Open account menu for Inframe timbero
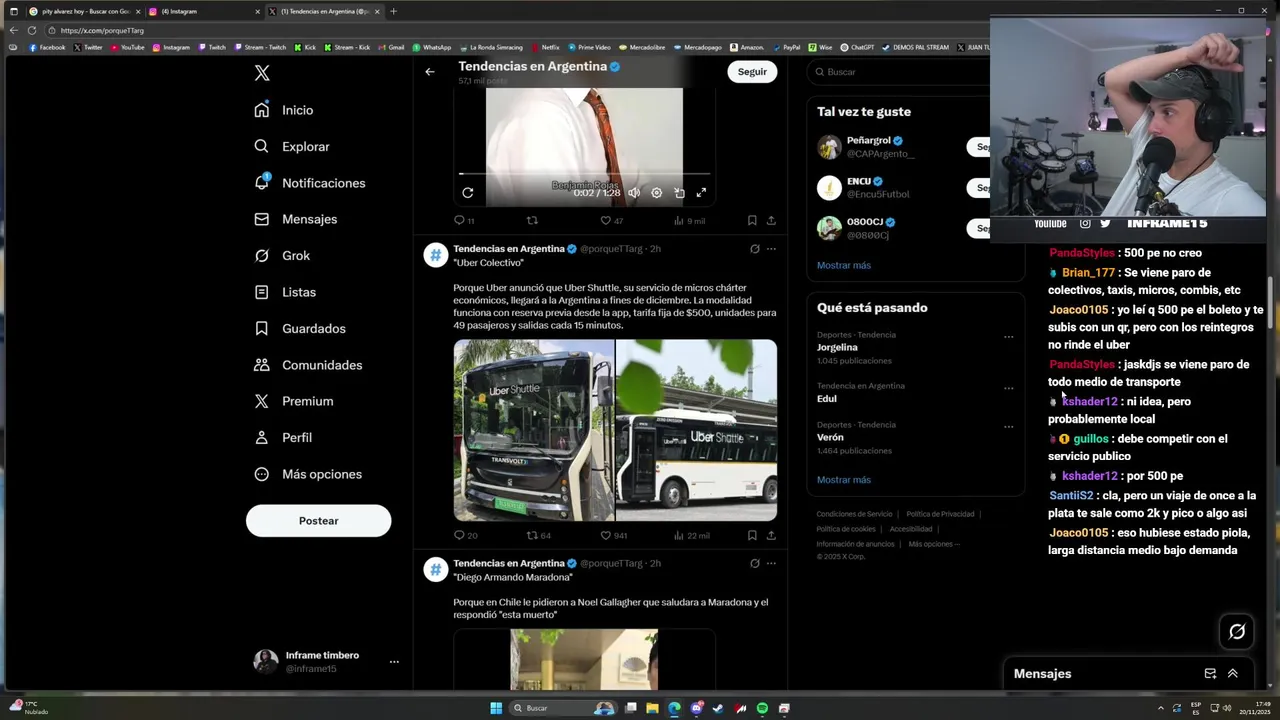 (327, 661)
